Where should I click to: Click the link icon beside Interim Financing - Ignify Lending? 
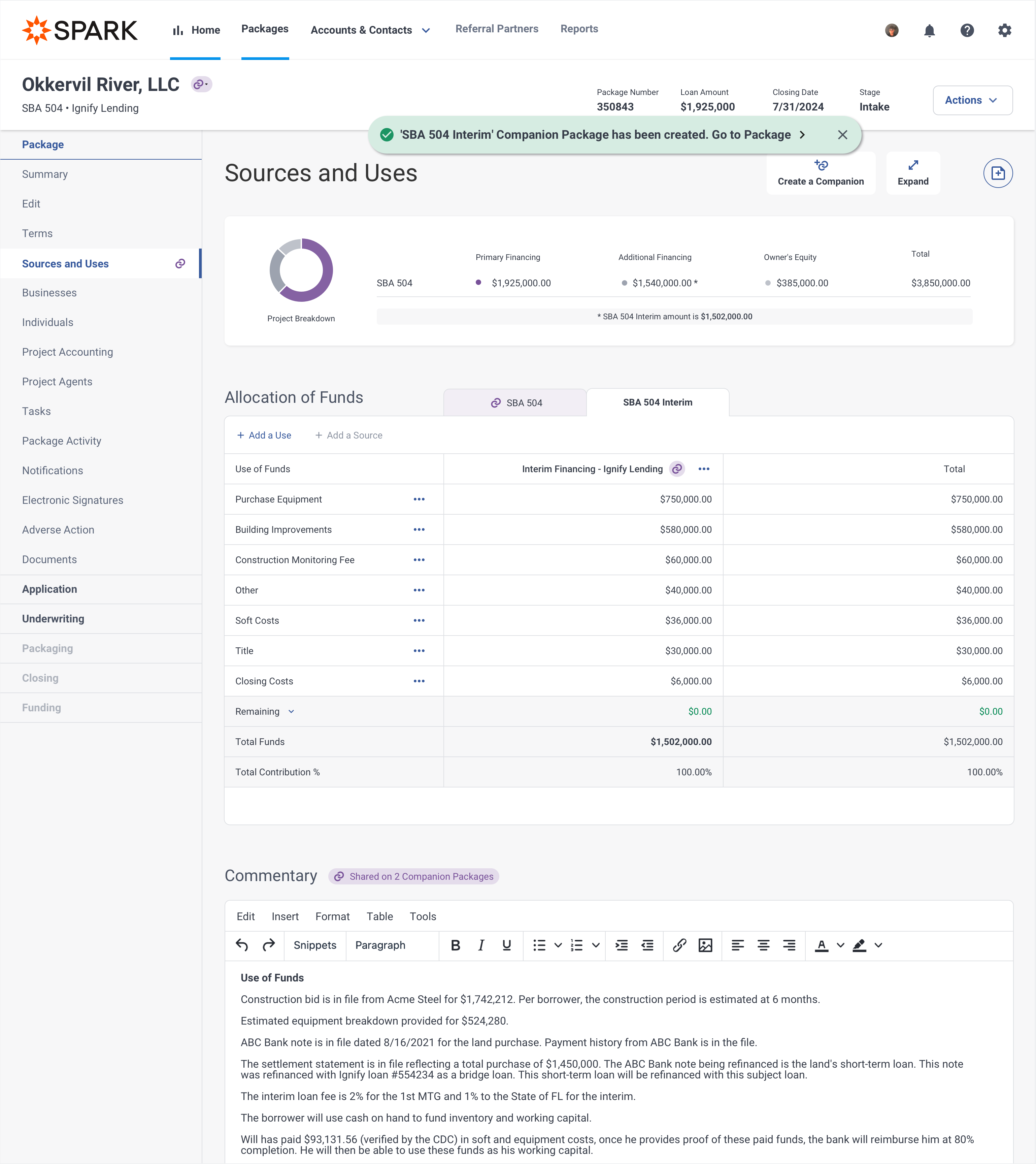pos(677,469)
